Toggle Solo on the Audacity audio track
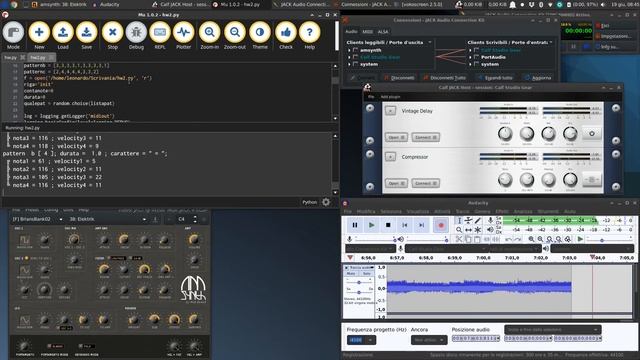 (366, 273)
